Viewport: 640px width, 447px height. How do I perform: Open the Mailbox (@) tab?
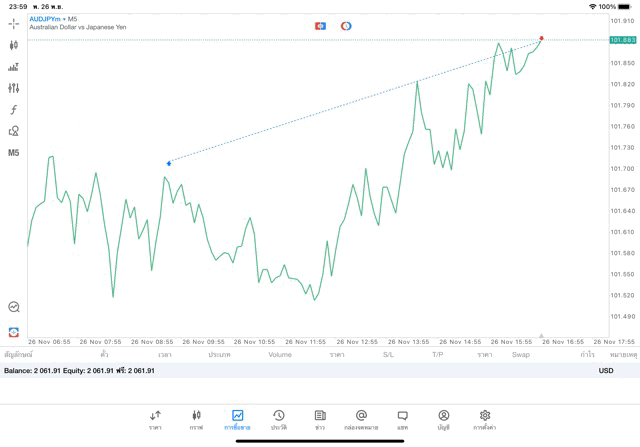tap(361, 419)
